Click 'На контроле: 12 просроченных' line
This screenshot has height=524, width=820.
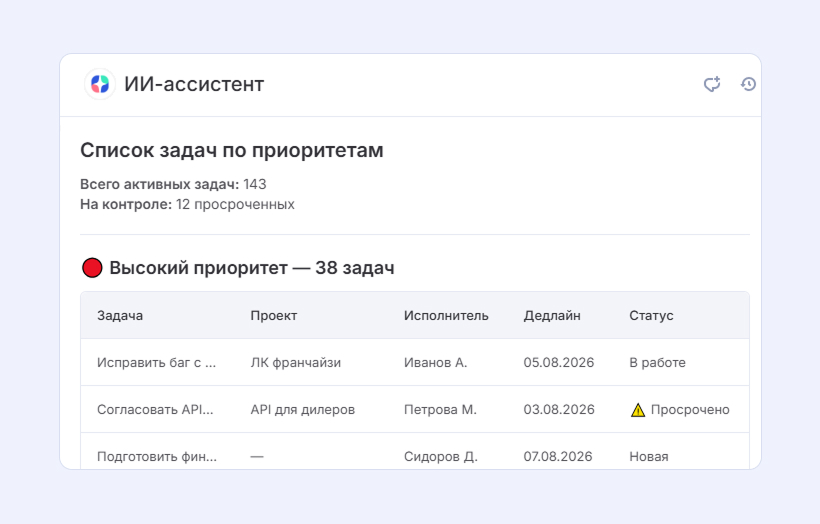187,204
